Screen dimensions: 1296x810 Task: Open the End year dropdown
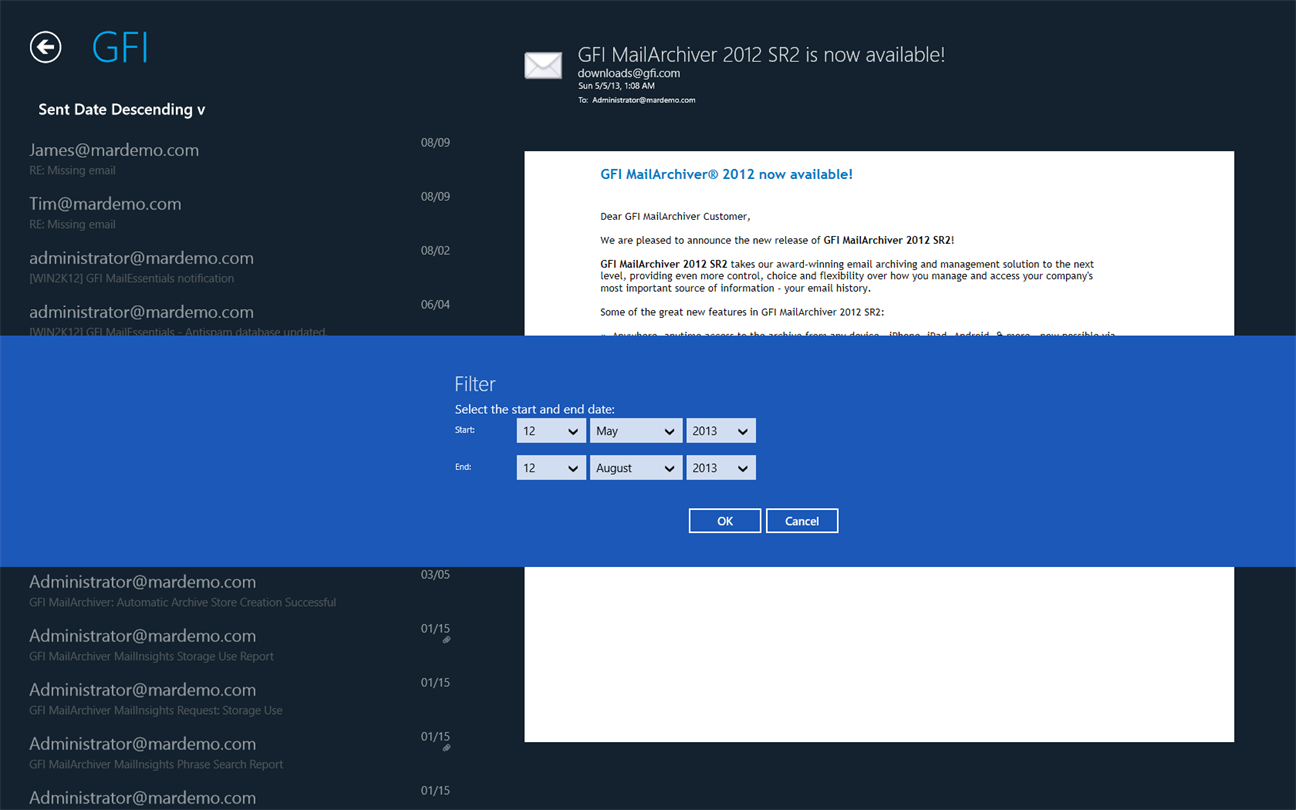click(721, 468)
